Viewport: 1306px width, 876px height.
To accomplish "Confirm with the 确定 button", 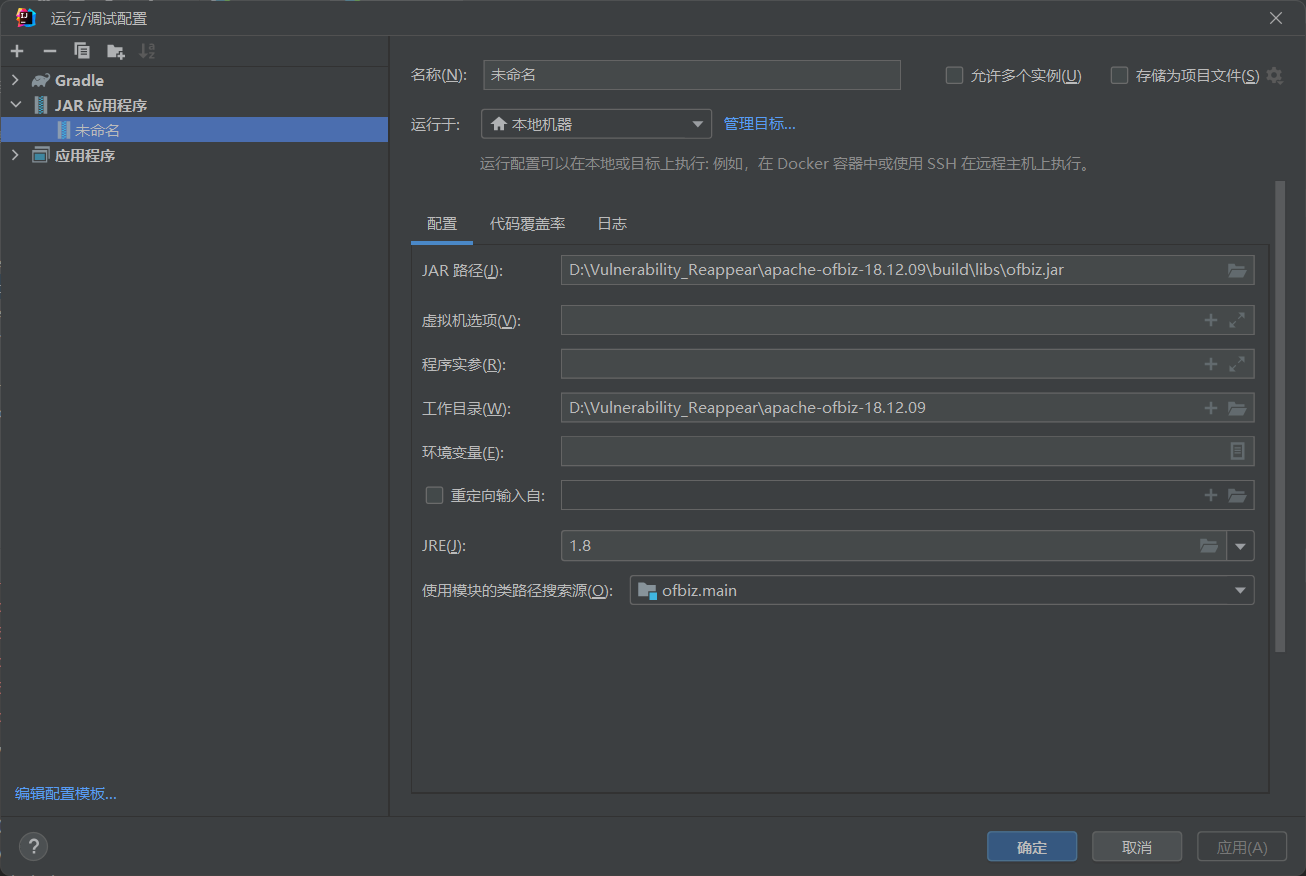I will point(1032,847).
